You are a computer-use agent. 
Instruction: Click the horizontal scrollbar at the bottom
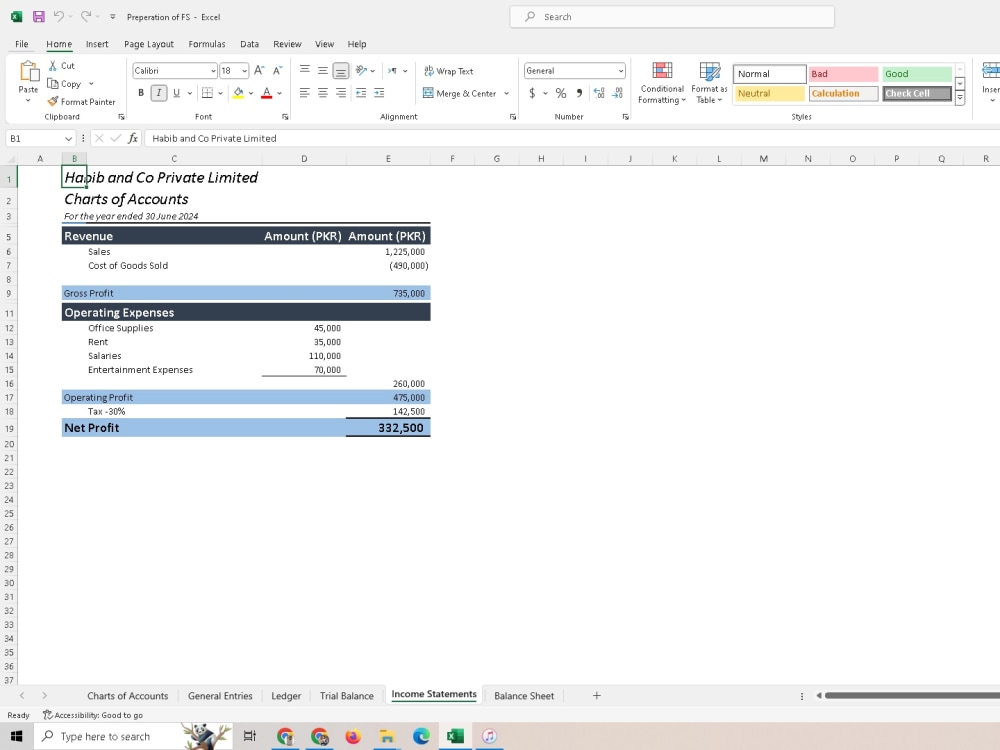point(912,695)
